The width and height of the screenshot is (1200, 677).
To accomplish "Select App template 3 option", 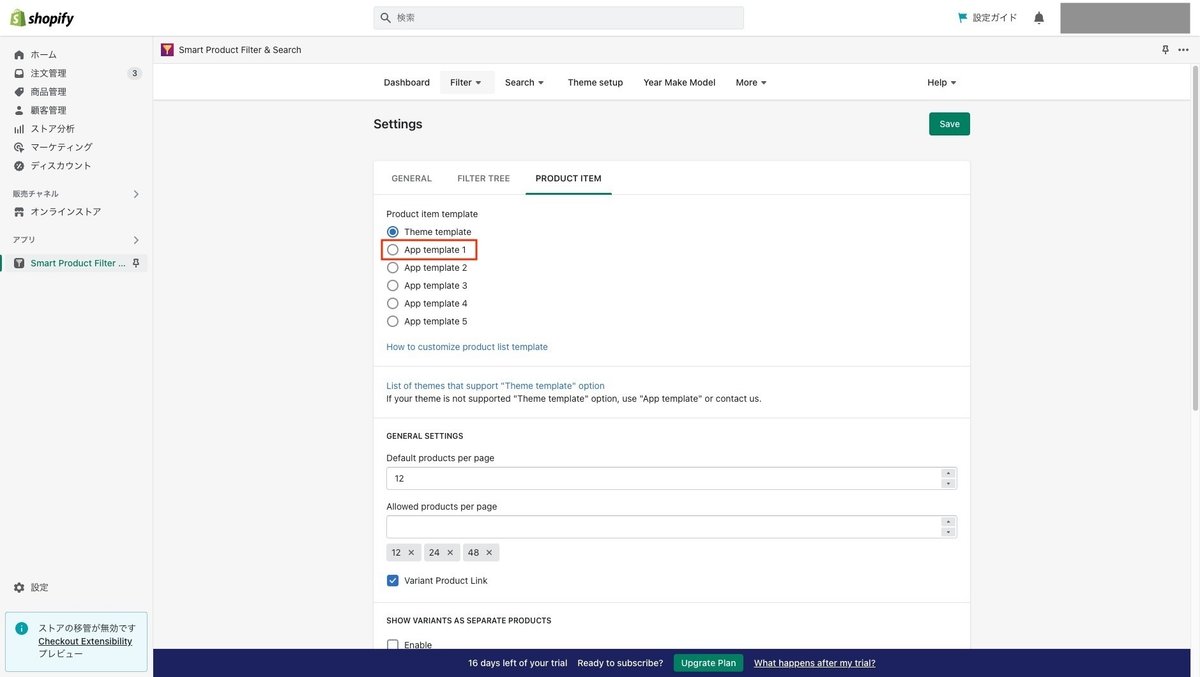I will click(x=393, y=286).
